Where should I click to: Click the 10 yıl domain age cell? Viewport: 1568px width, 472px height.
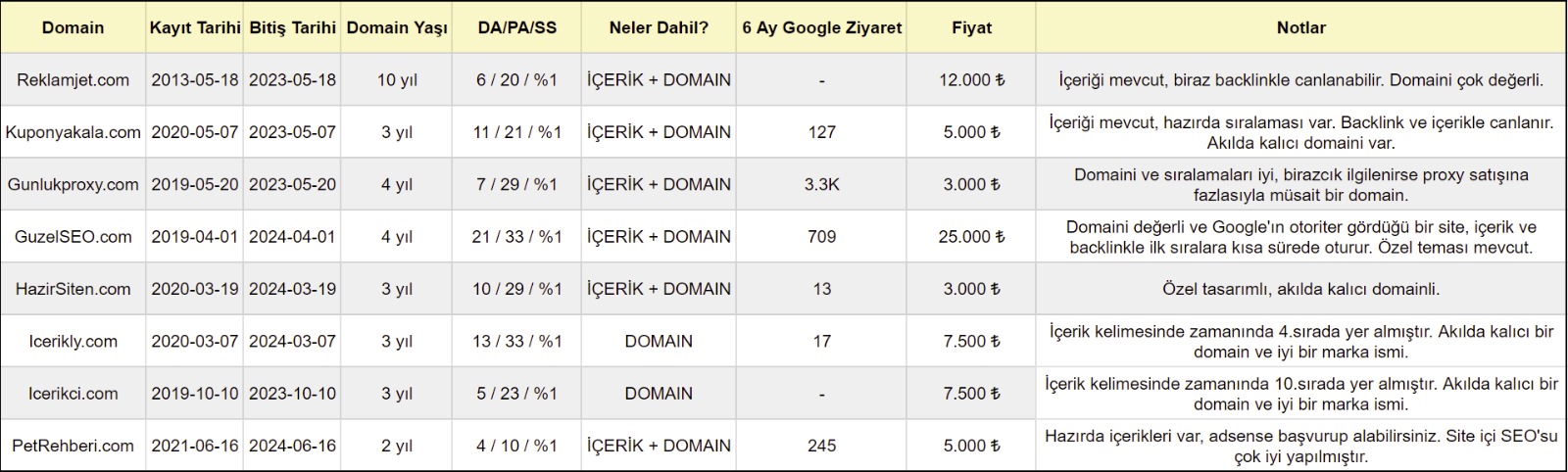(x=397, y=79)
